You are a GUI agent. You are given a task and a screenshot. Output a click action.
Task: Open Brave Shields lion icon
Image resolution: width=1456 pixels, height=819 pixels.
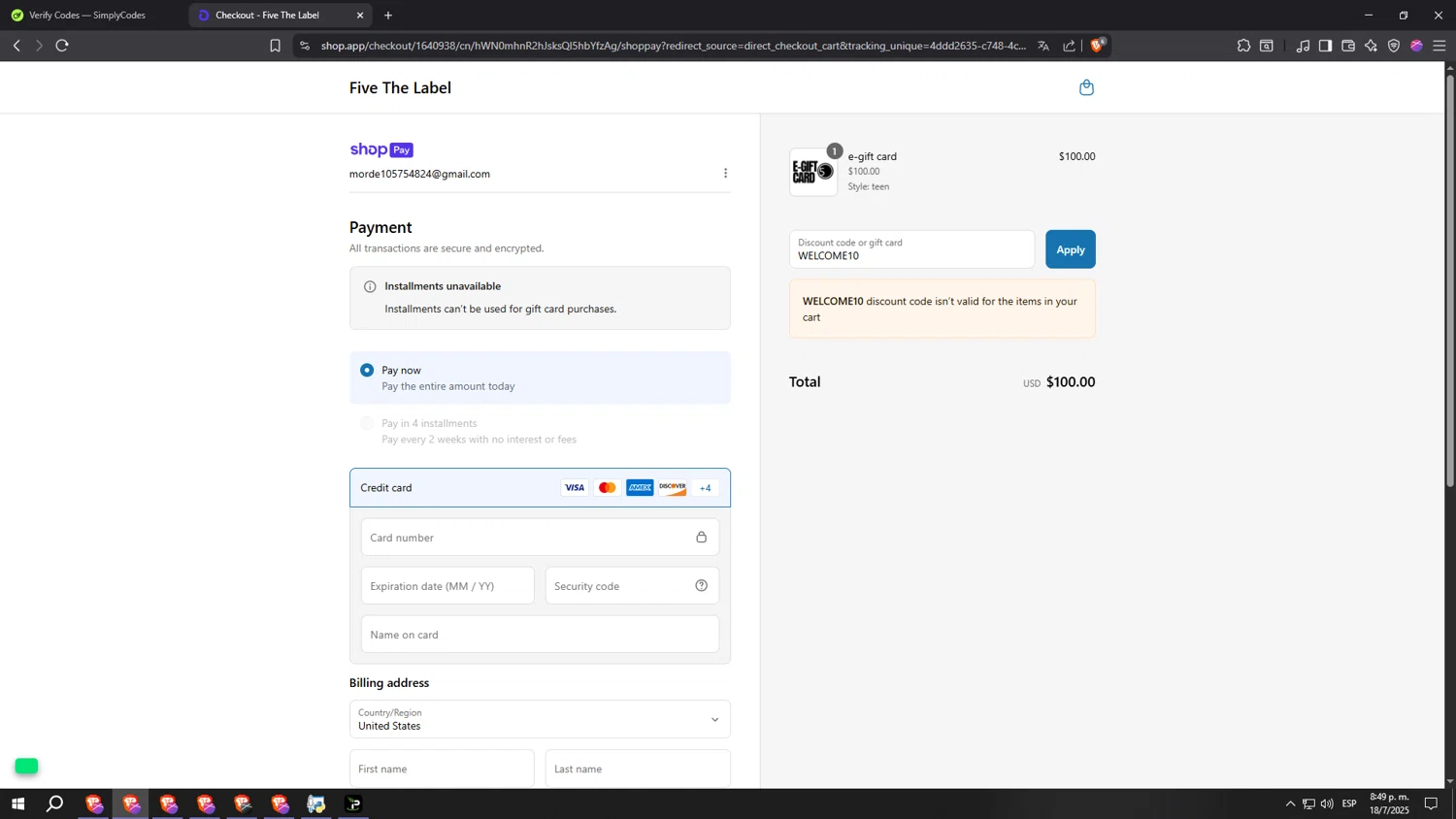coord(1098,45)
